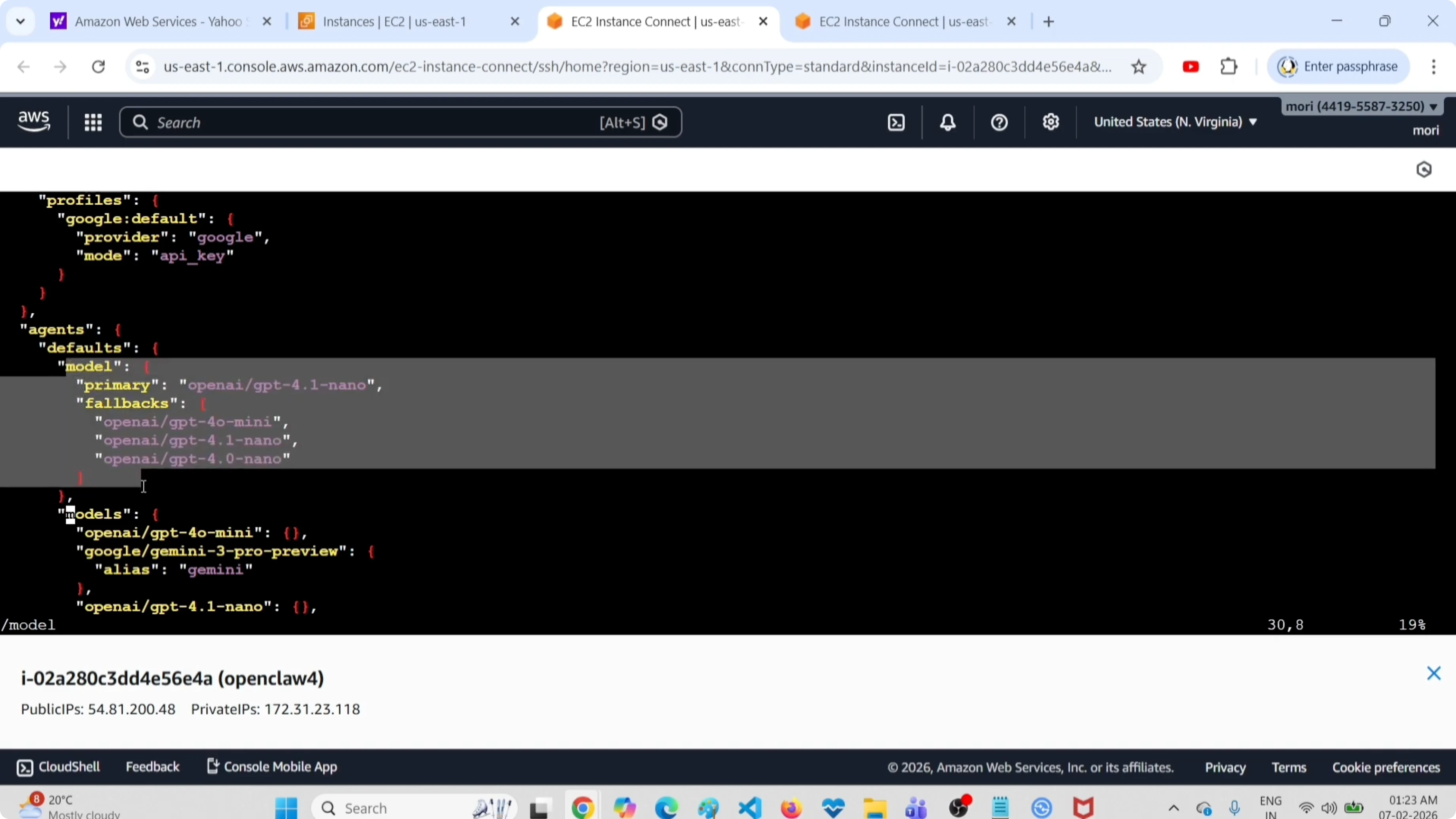This screenshot has width=1456, height=819.
Task: Expand United States (N. Virginia) region dropdown
Action: [1175, 122]
